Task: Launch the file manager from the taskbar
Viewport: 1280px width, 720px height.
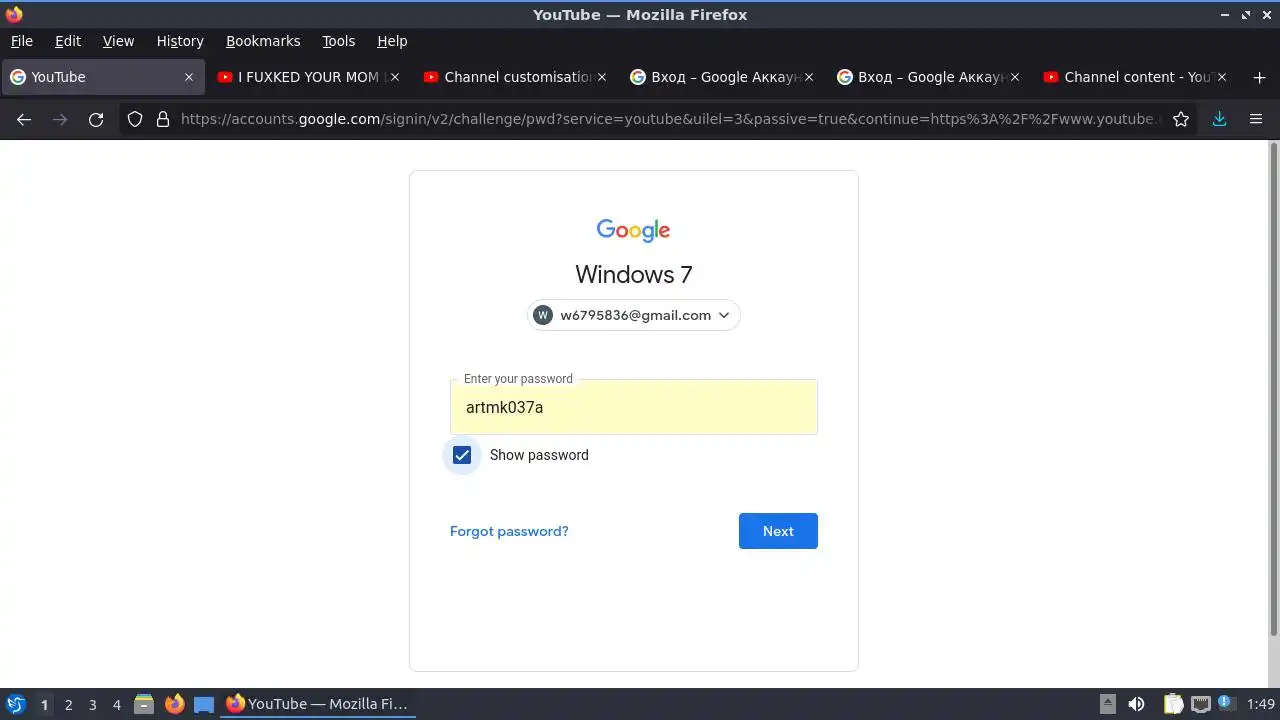Action: [143, 704]
